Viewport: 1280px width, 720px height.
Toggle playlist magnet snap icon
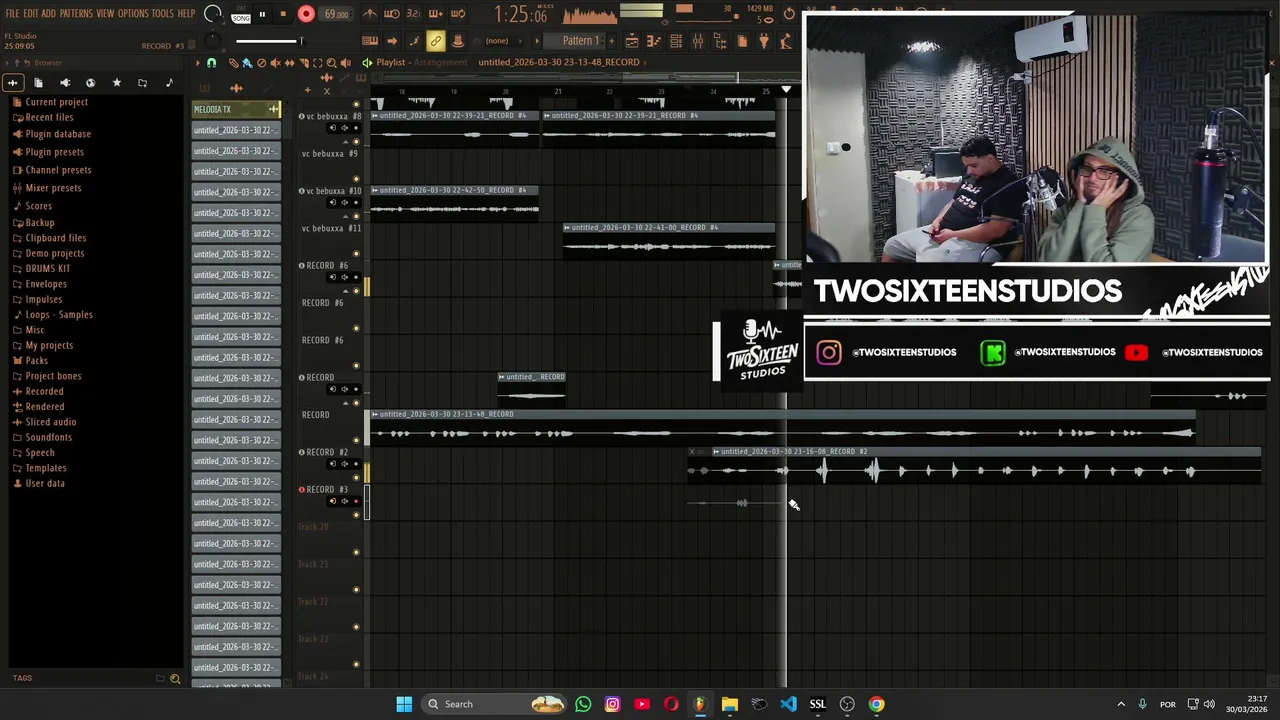tap(211, 62)
